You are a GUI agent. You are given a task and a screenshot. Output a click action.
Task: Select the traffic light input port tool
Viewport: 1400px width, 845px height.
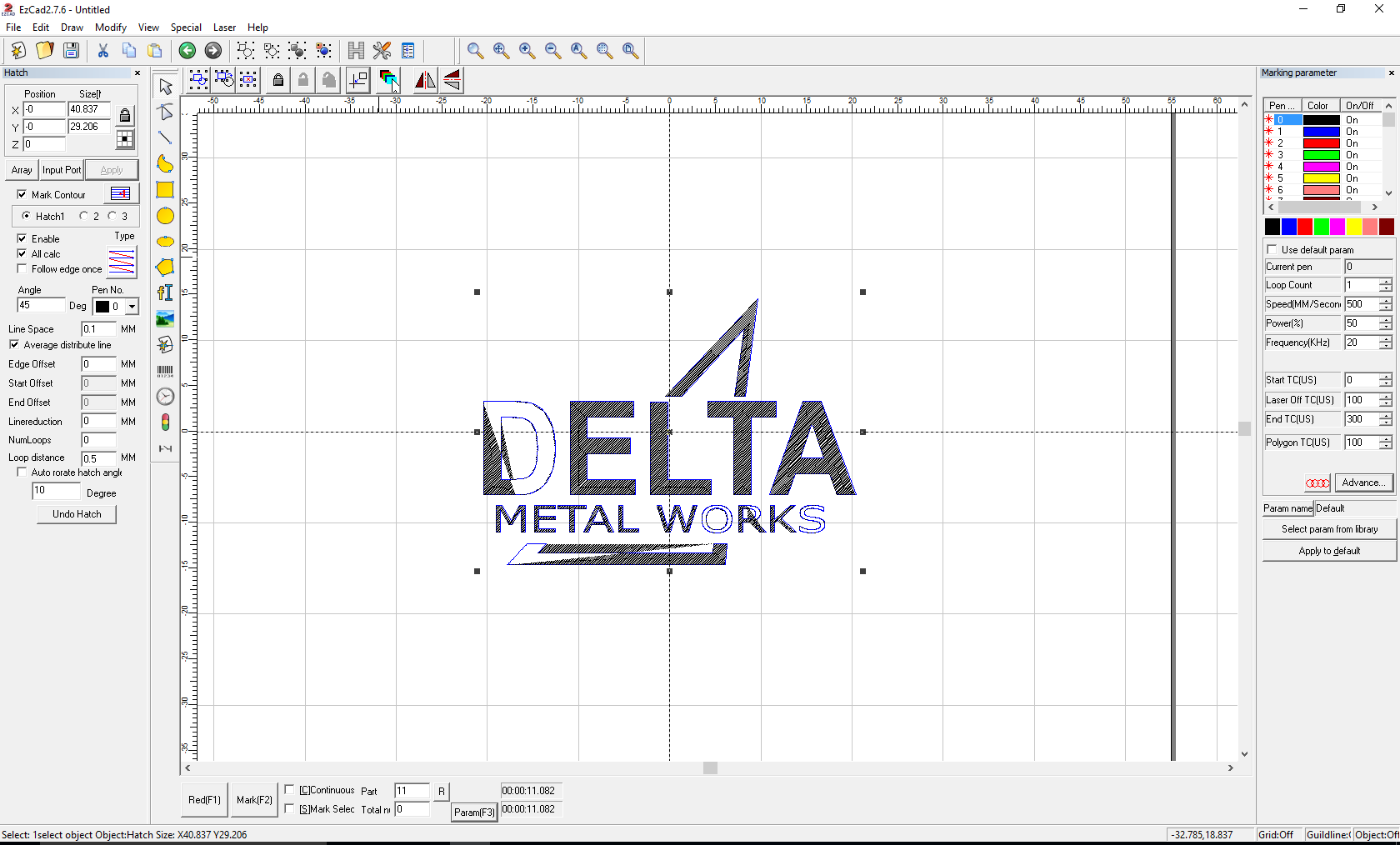(166, 422)
